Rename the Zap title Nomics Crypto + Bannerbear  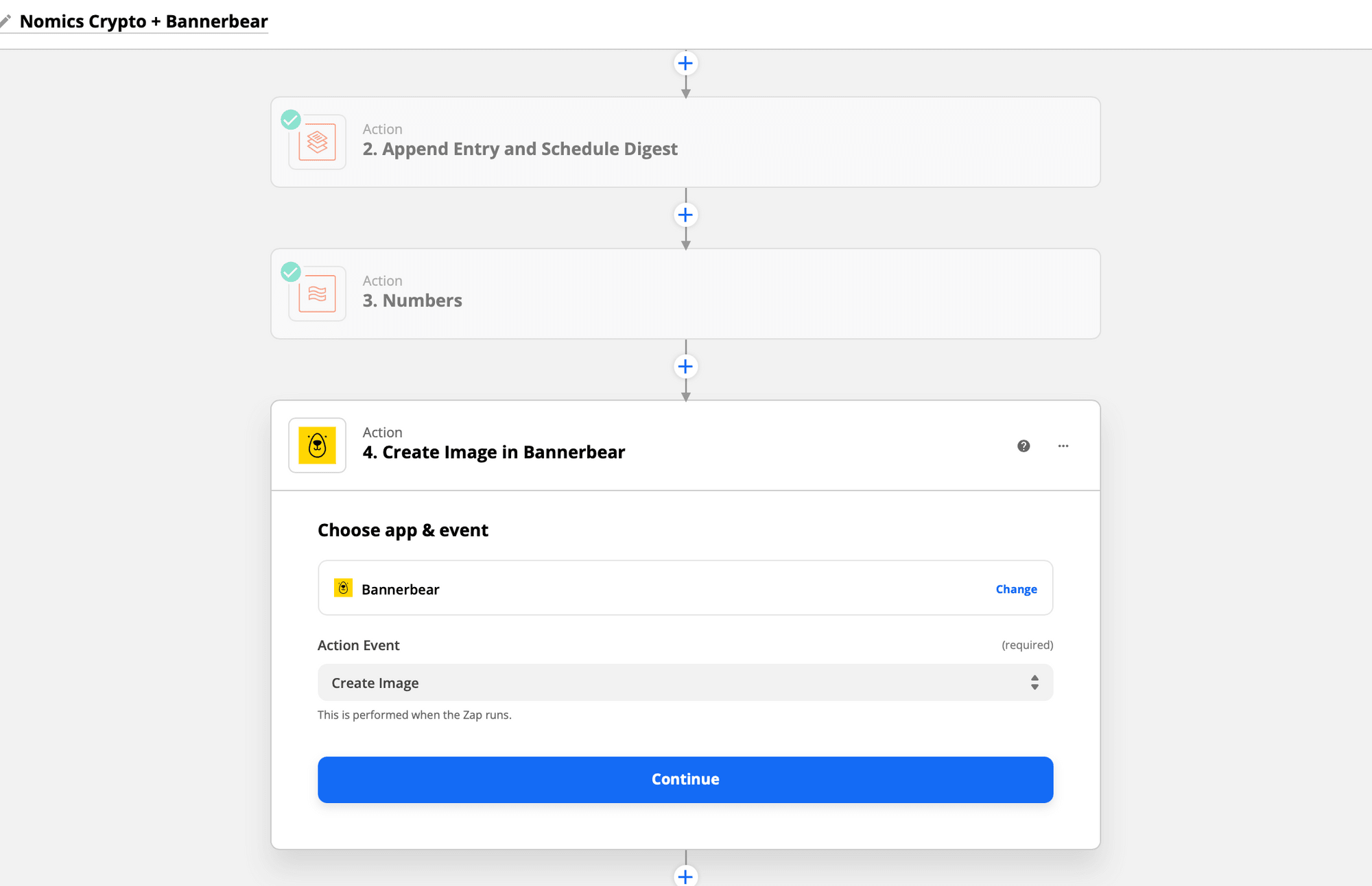[143, 21]
